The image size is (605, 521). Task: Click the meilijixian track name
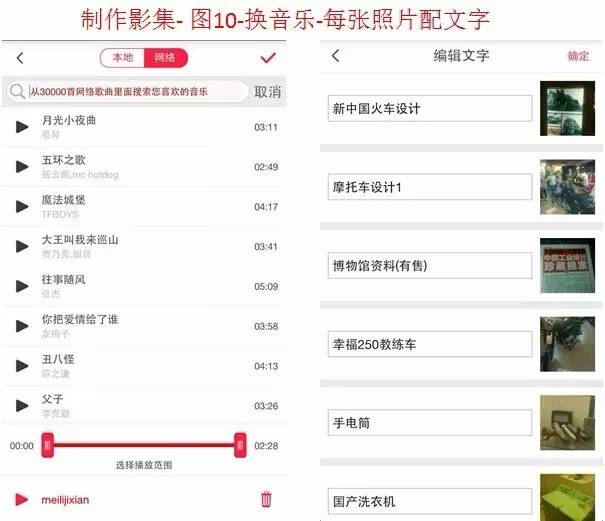65,500
